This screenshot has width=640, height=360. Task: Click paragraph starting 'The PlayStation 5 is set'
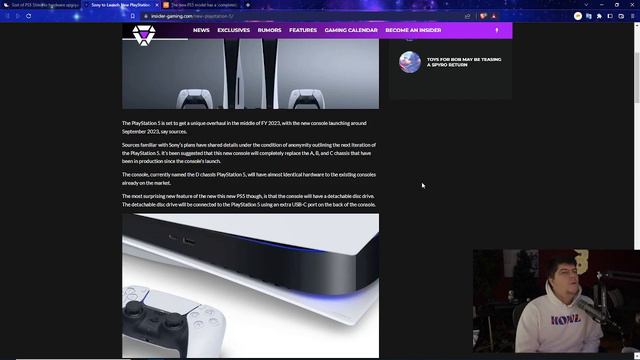(x=244, y=127)
